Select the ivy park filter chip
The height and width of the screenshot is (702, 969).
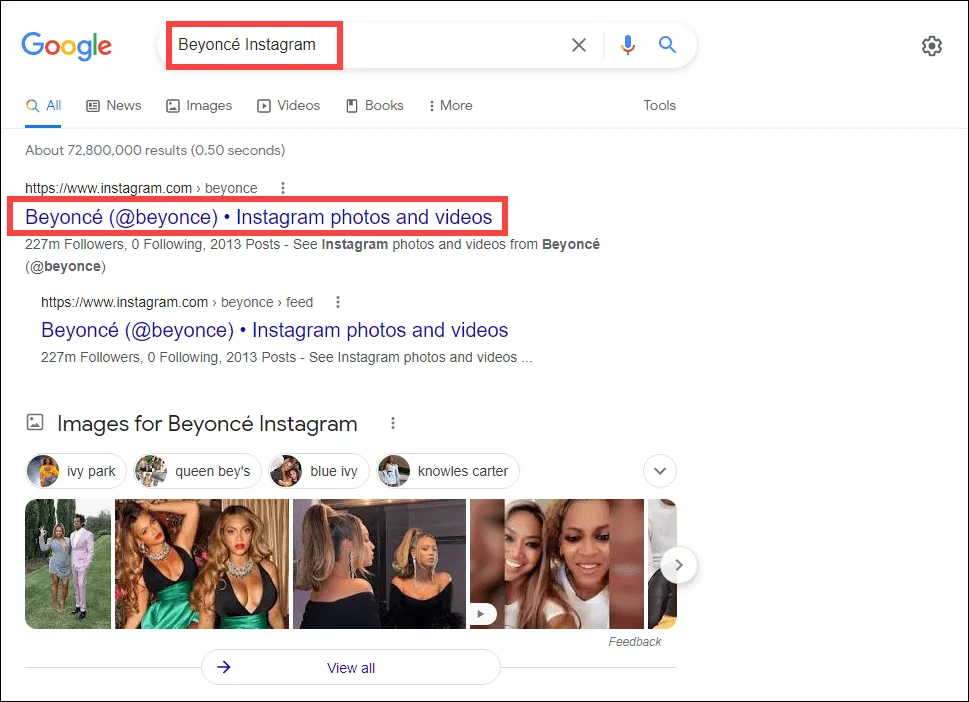point(76,471)
